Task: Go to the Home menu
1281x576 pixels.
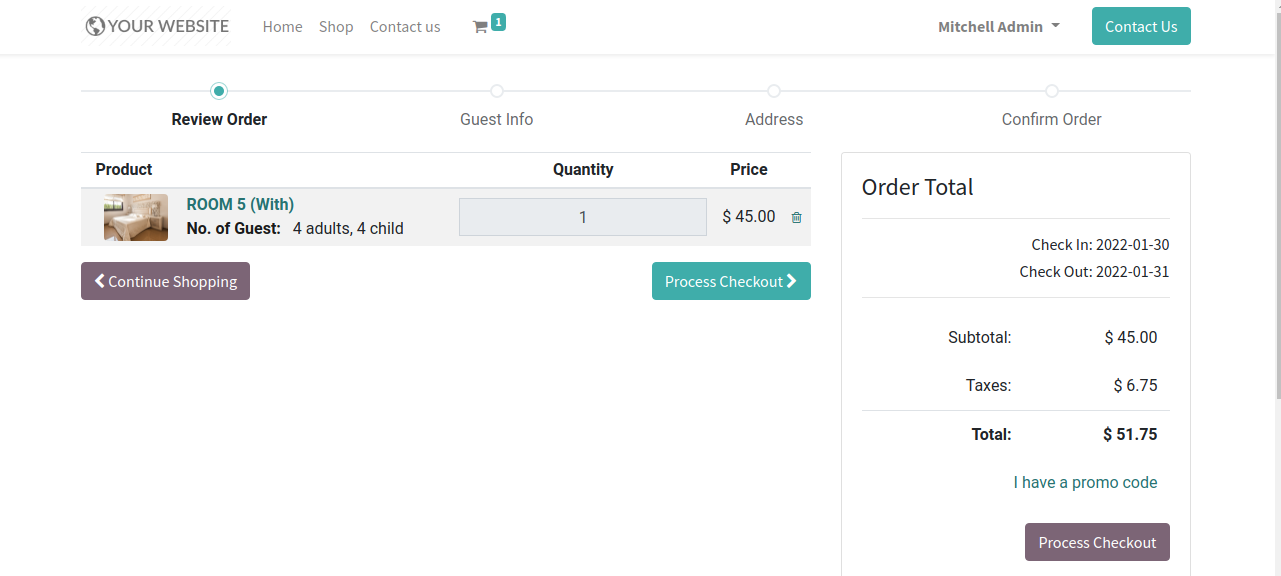Action: (282, 27)
